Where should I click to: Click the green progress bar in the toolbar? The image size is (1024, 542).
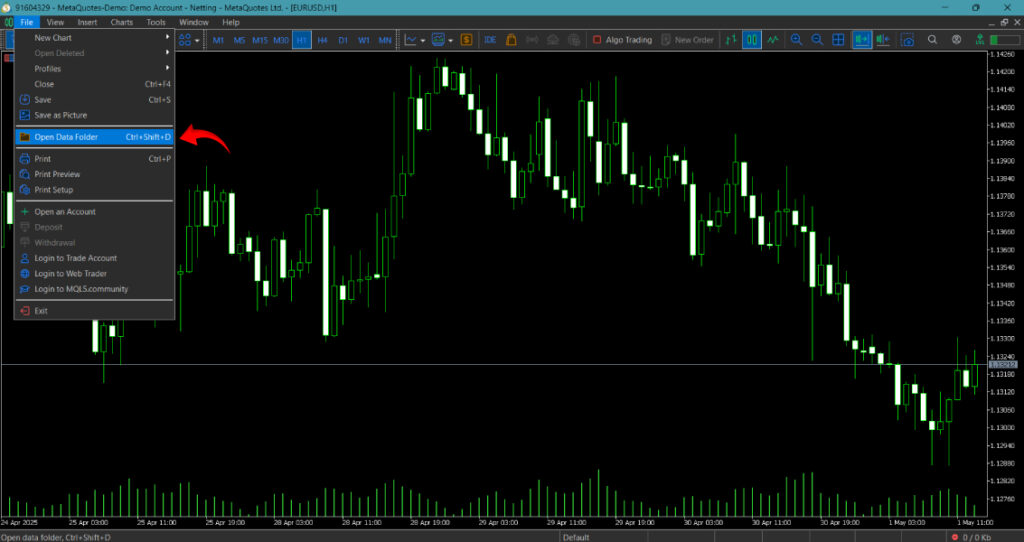click(1004, 40)
